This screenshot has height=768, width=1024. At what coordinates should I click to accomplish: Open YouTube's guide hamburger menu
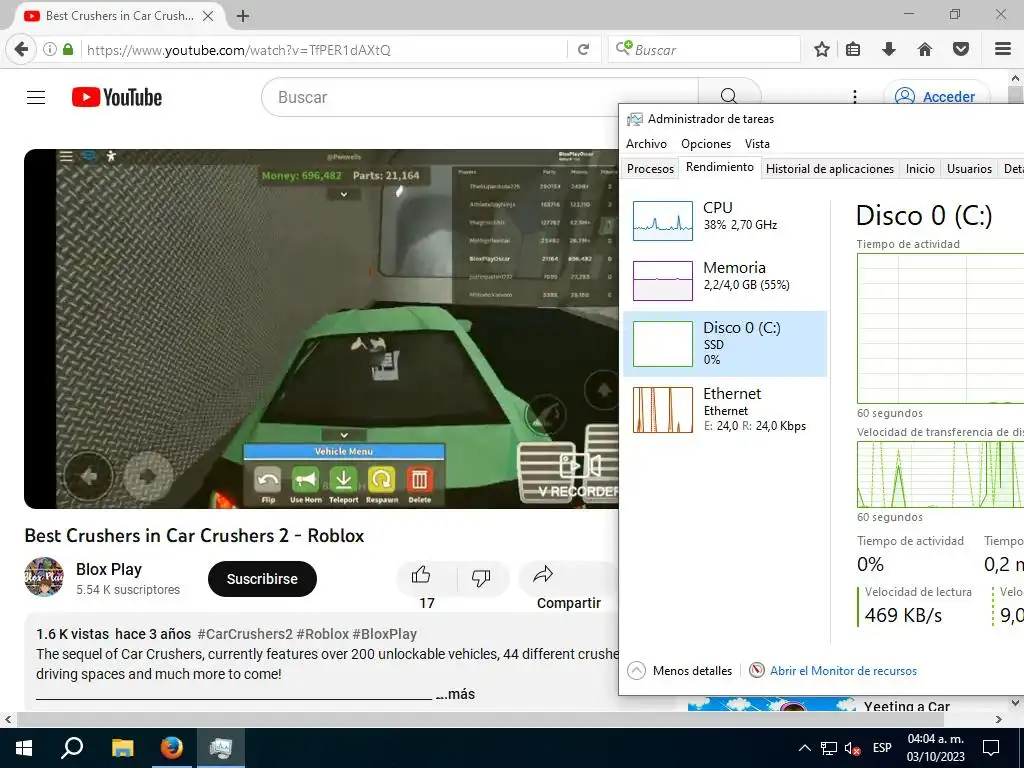pos(36,97)
